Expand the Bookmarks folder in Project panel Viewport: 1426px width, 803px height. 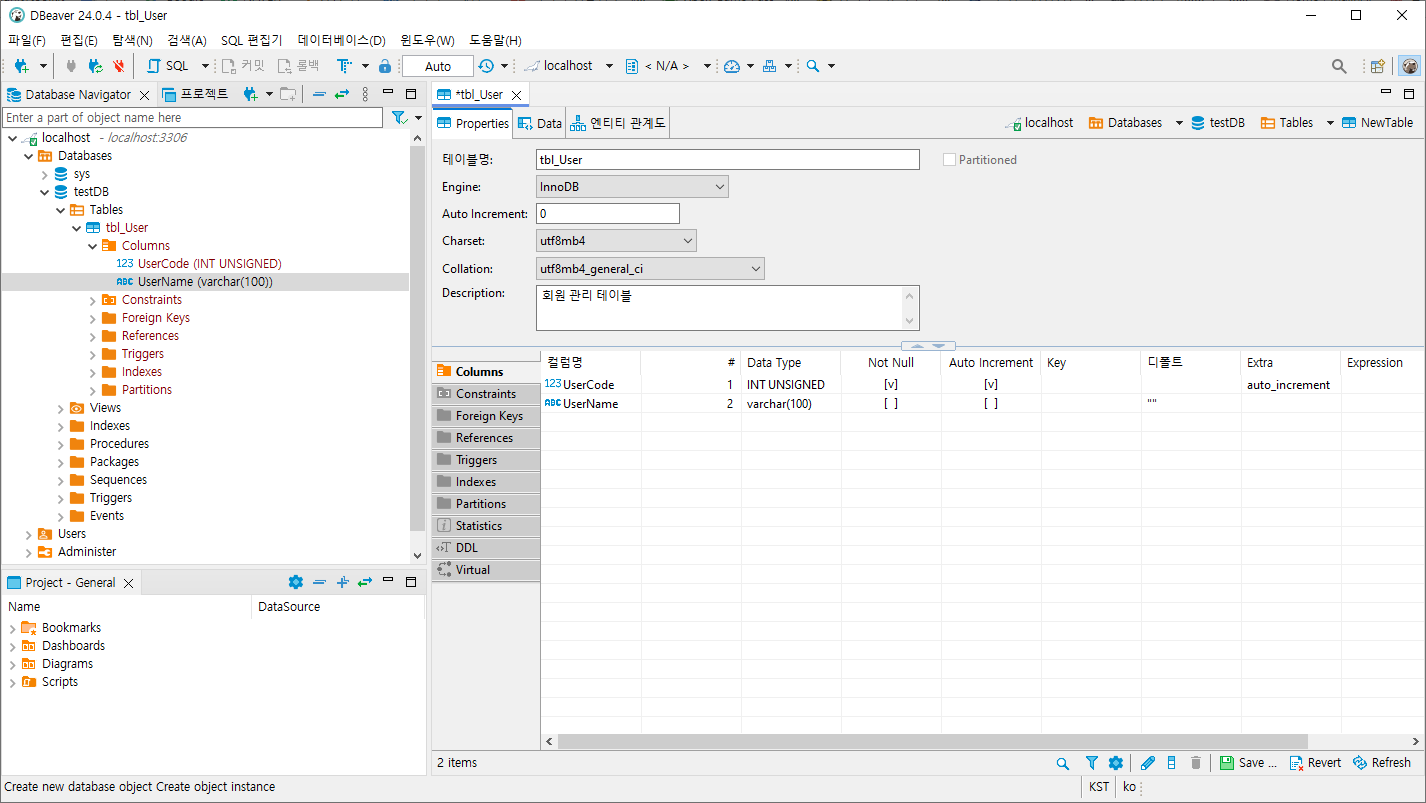(x=13, y=628)
